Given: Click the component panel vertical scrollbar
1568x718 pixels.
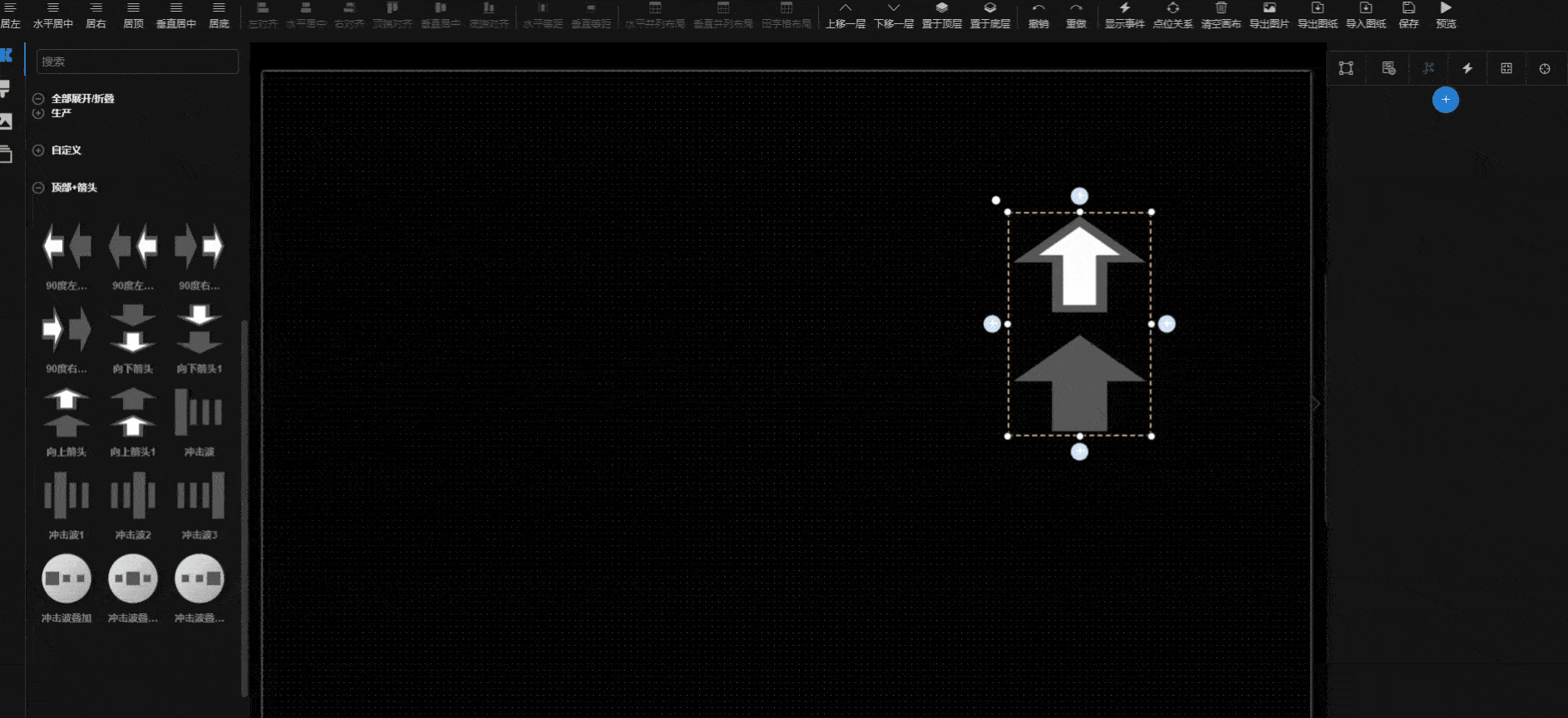Looking at the screenshot, I should pyautogui.click(x=244, y=507).
